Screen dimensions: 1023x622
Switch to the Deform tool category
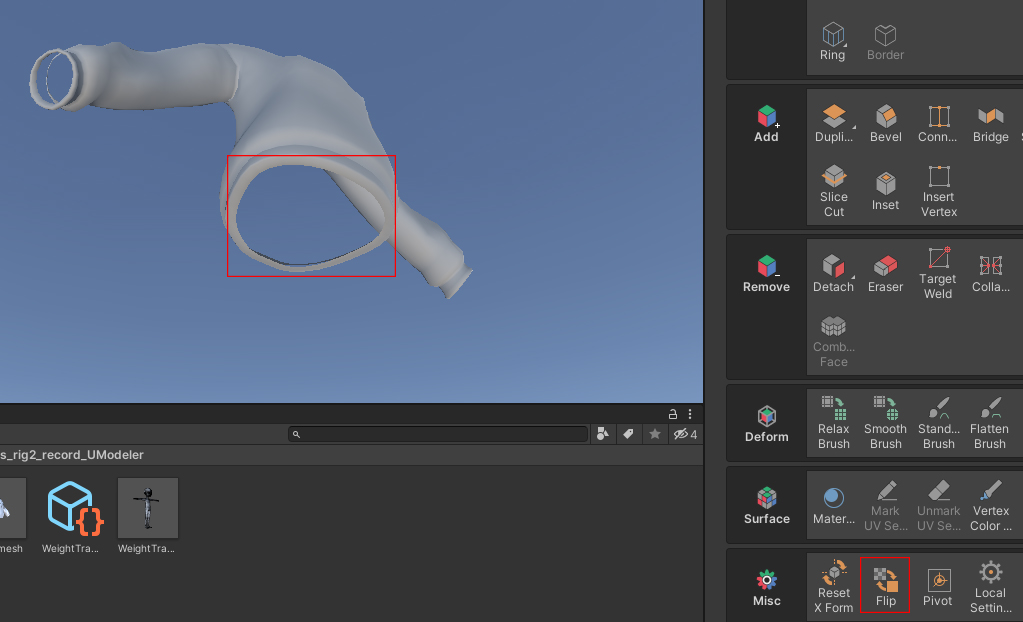[767, 424]
